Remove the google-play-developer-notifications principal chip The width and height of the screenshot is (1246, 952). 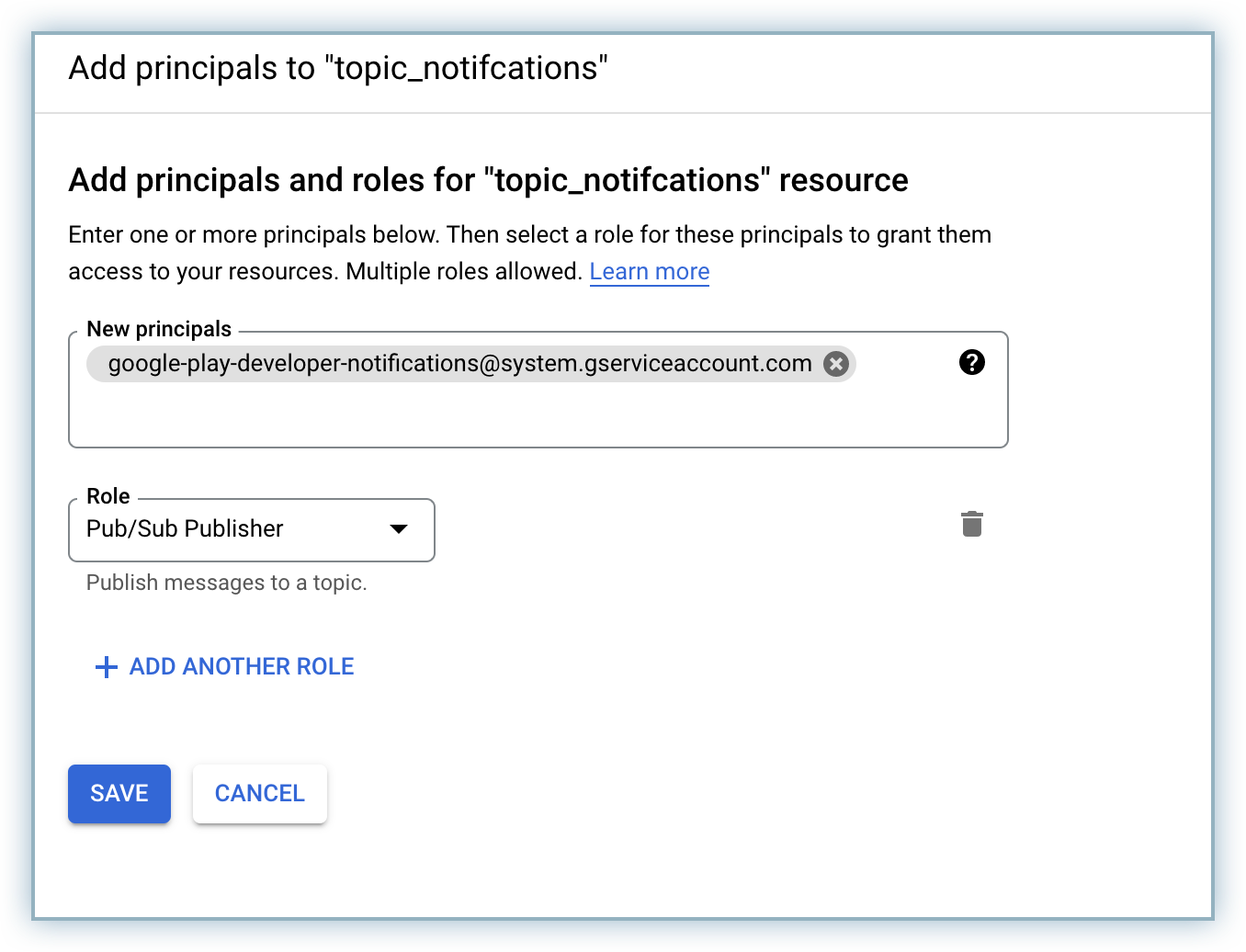coord(835,364)
